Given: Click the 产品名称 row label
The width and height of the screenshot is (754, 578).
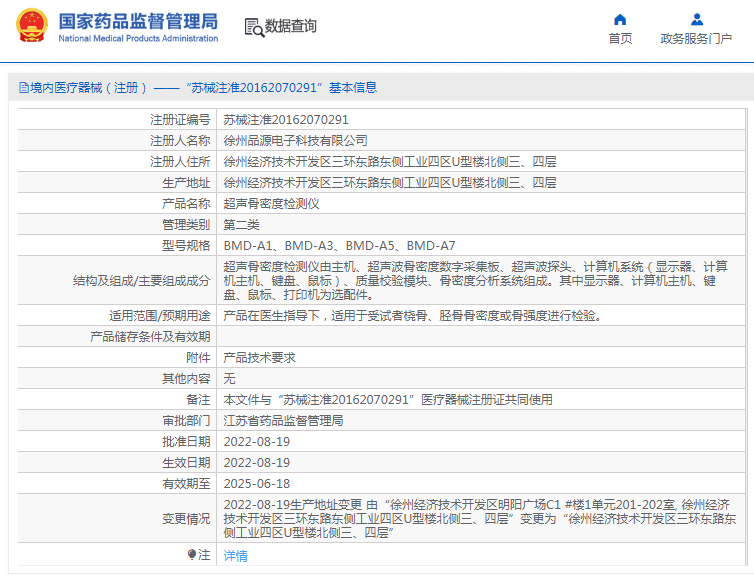Looking at the screenshot, I should pyautogui.click(x=186, y=204).
